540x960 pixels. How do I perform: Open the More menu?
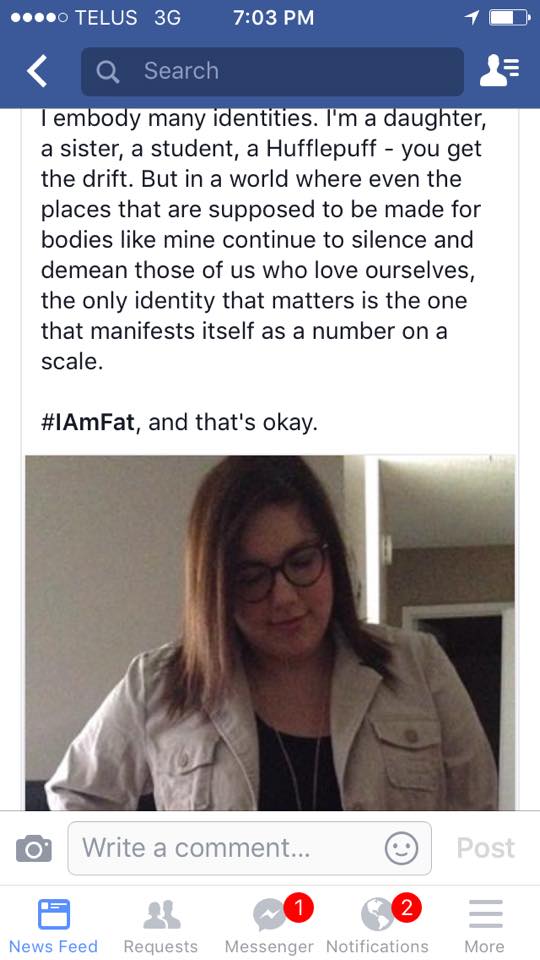[485, 924]
